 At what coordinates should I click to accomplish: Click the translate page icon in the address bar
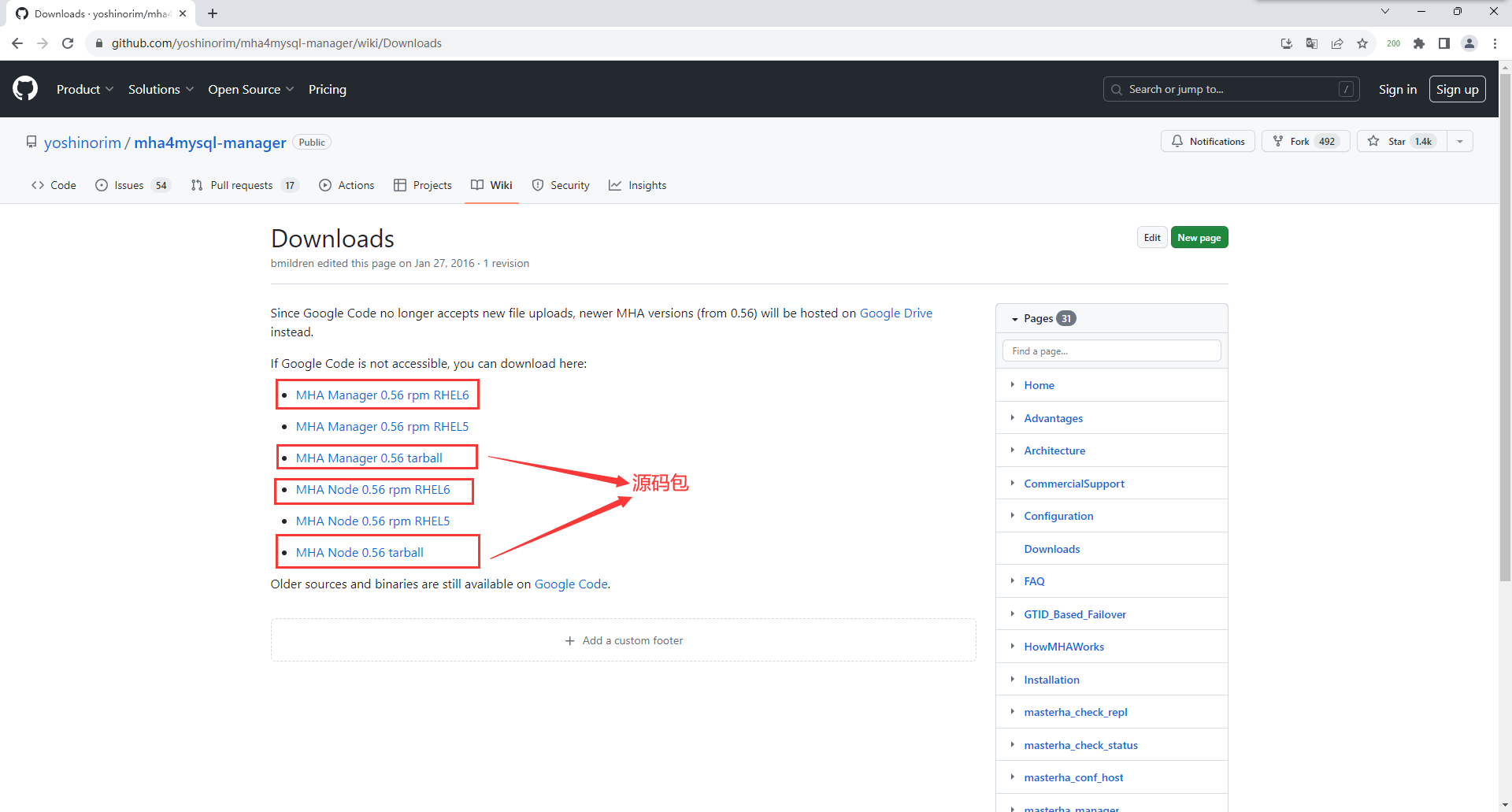tap(1312, 43)
